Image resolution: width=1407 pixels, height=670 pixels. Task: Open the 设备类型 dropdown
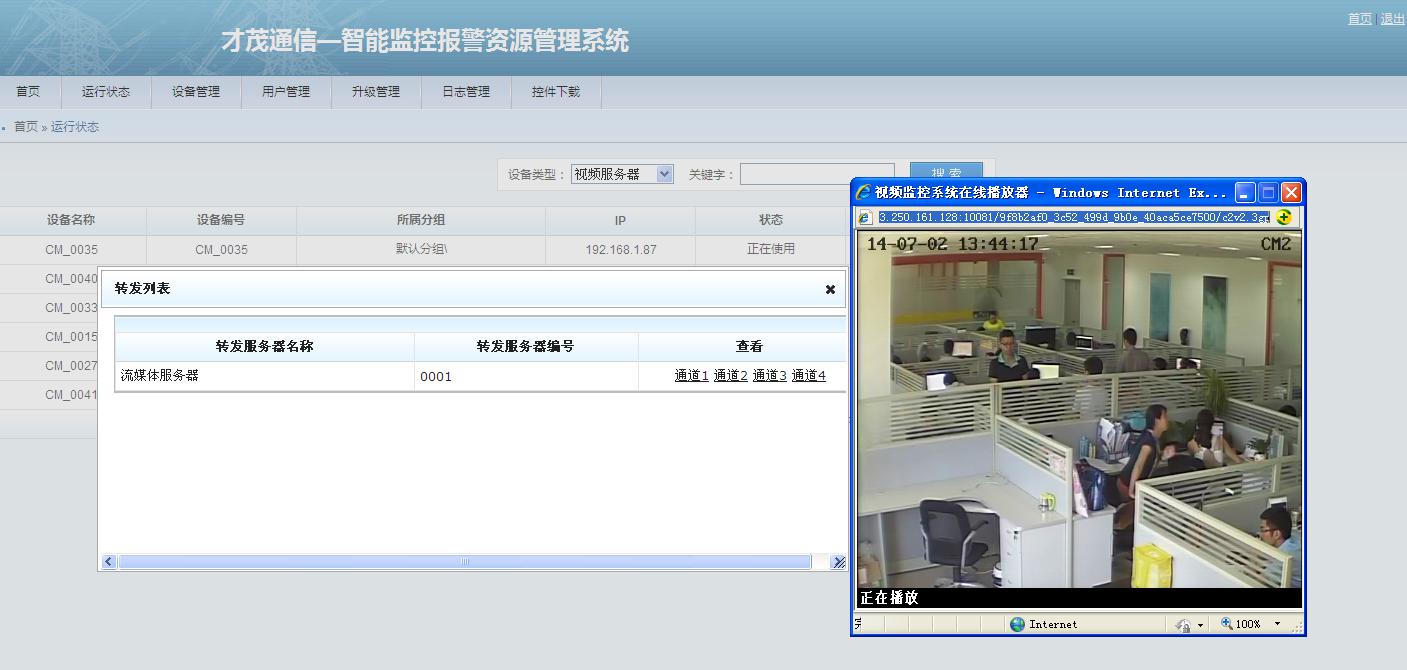(x=622, y=174)
